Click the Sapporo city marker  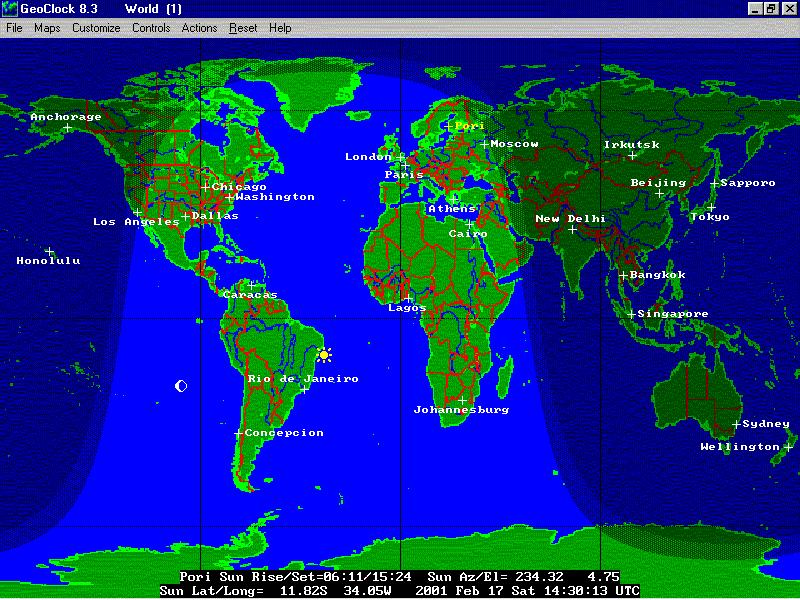(x=715, y=183)
